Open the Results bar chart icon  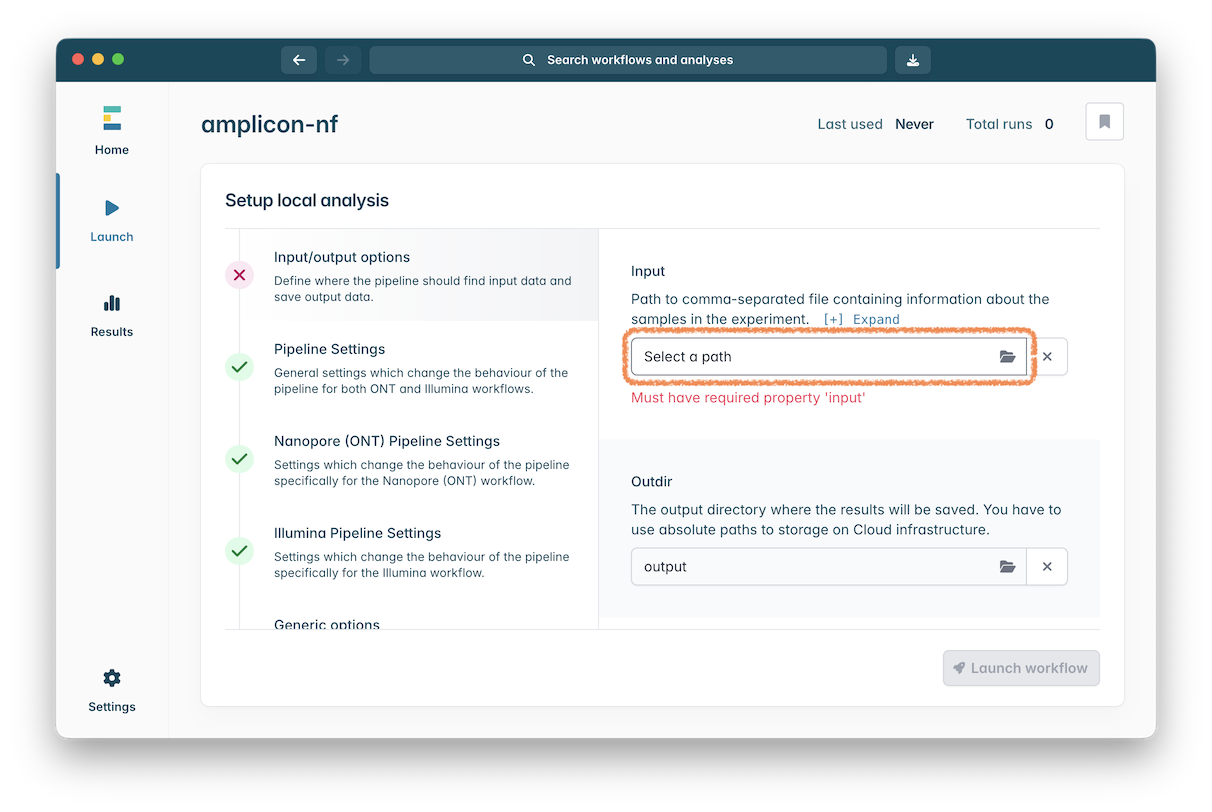click(x=111, y=303)
